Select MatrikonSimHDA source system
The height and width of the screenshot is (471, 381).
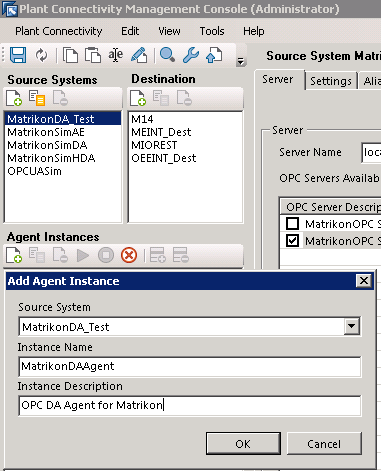coord(63,158)
